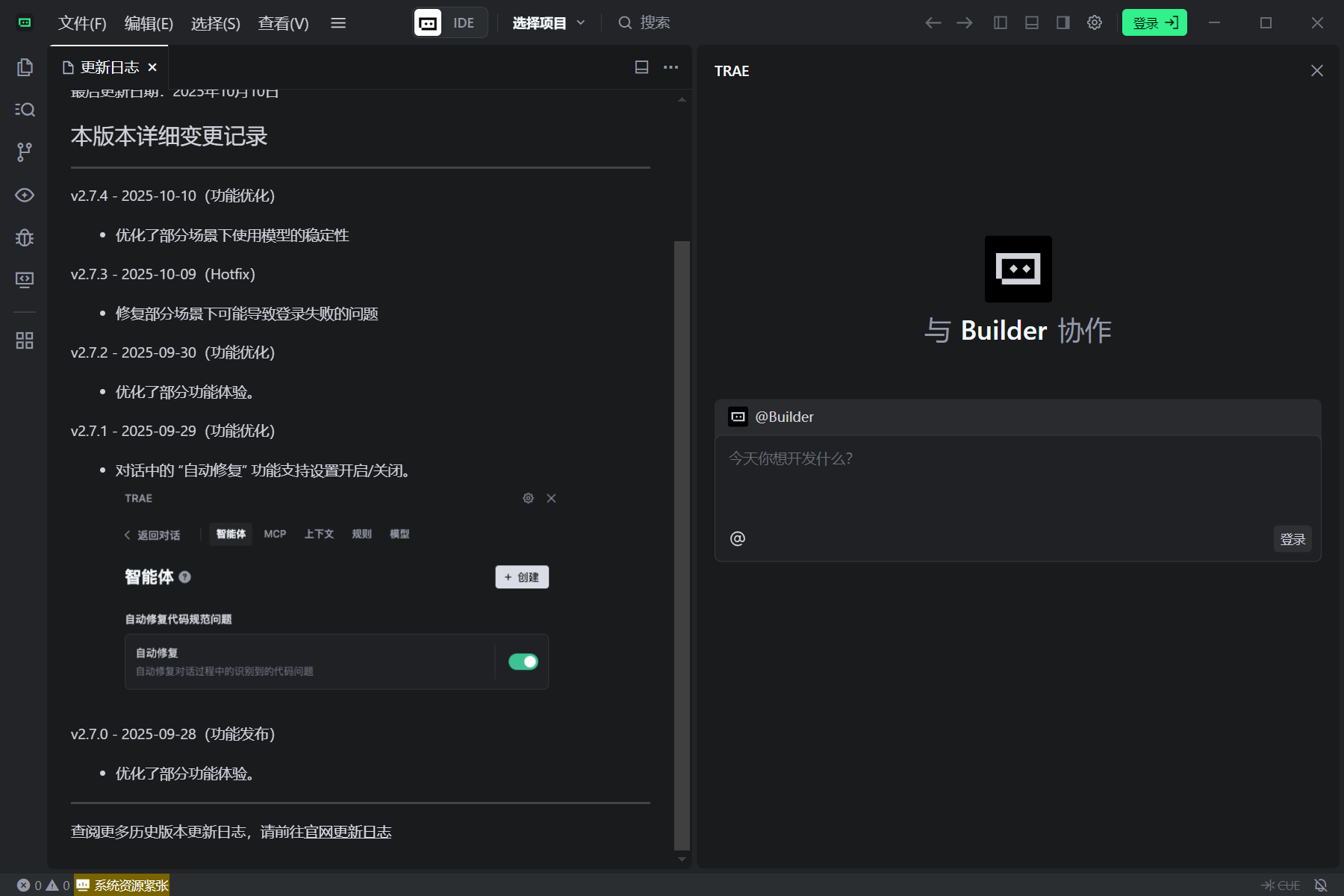Screen dimensions: 1344x896
Task: Click the 登录 button in chat box
Action: pyautogui.click(x=1292, y=539)
